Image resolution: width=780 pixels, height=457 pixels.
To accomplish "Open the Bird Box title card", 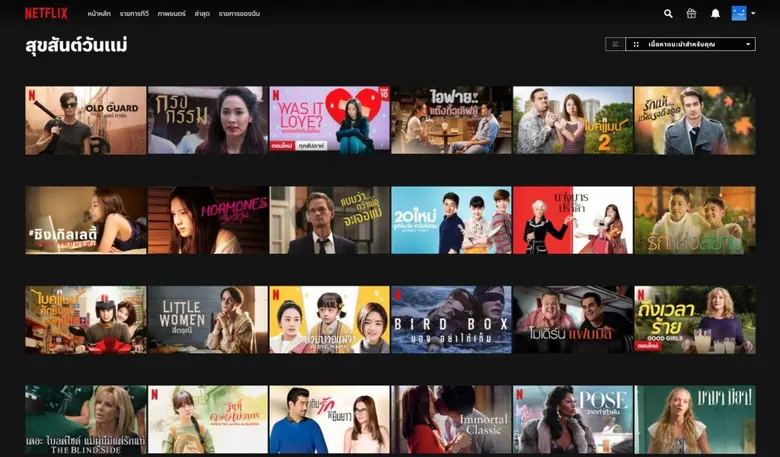I will 451,320.
